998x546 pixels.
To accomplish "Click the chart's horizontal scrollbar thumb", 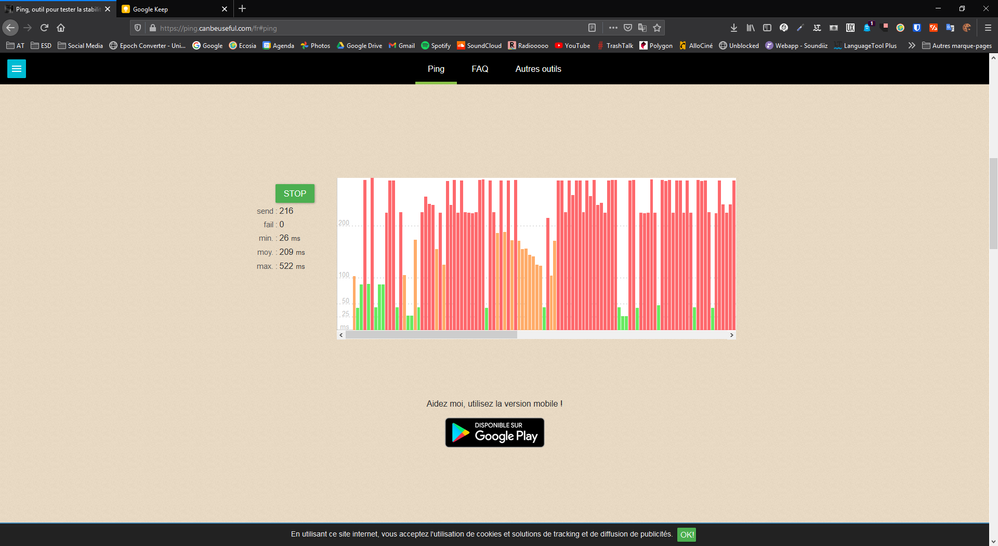I will 431,335.
